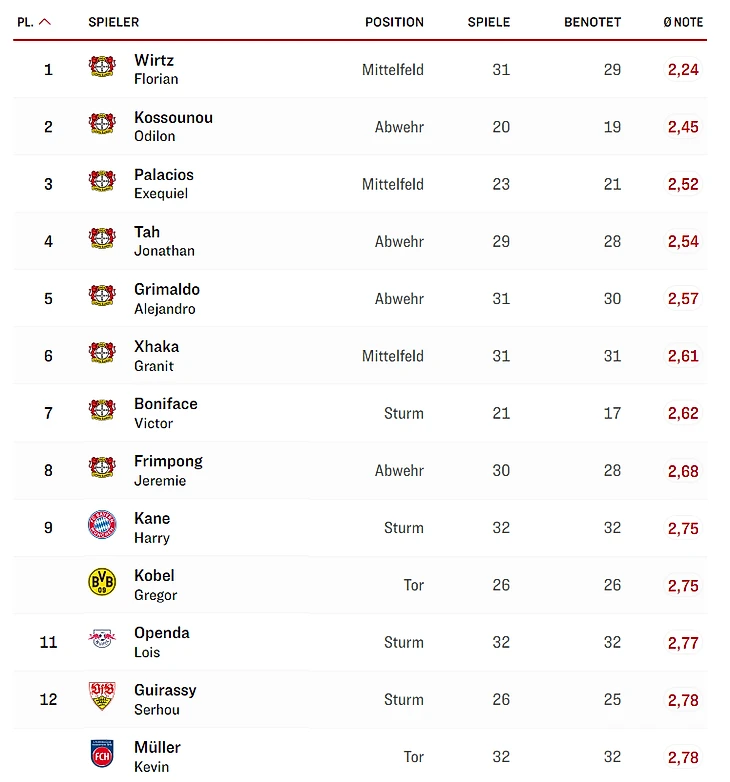Open Harry Kane player link
Image resolution: width=730 pixels, height=782 pixels.
(152, 527)
